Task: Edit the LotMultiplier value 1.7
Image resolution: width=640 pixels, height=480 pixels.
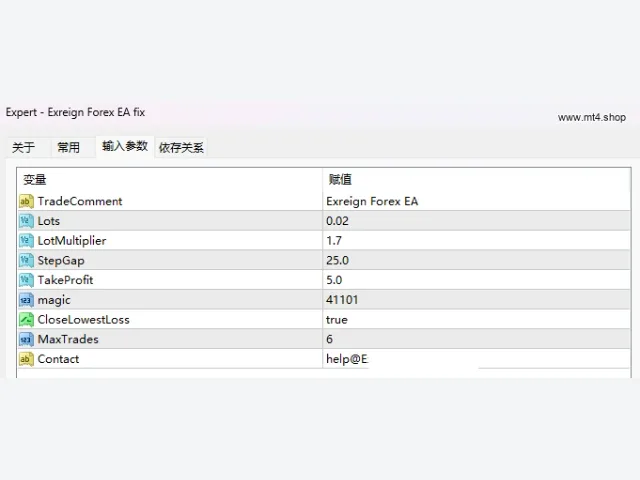Action: pos(476,240)
